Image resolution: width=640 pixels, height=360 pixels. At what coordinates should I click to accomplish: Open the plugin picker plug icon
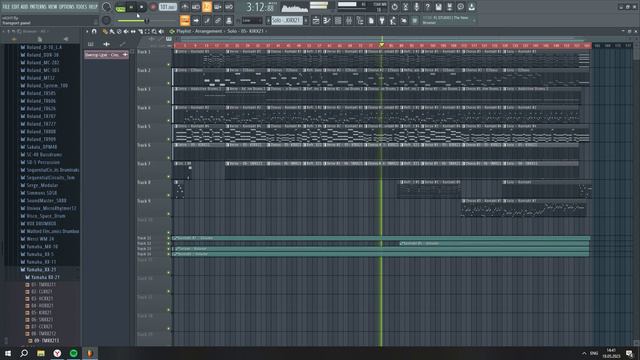[382, 20]
